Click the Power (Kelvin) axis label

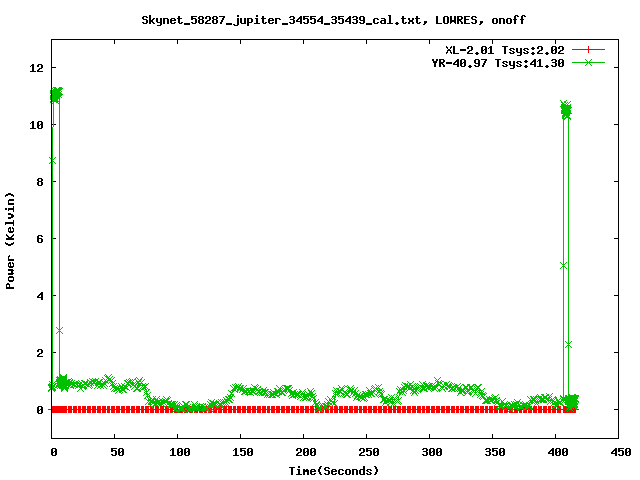point(10,241)
